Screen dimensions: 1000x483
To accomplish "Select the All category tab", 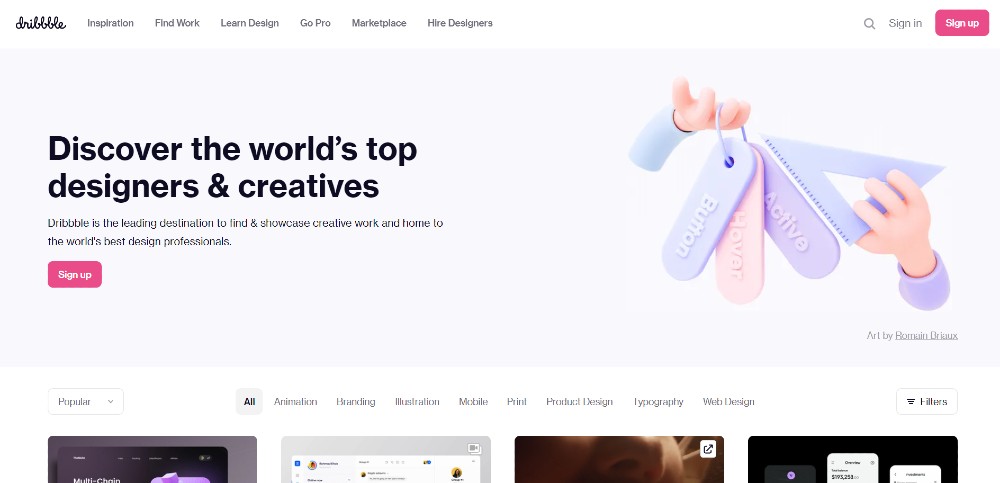I will (x=249, y=401).
